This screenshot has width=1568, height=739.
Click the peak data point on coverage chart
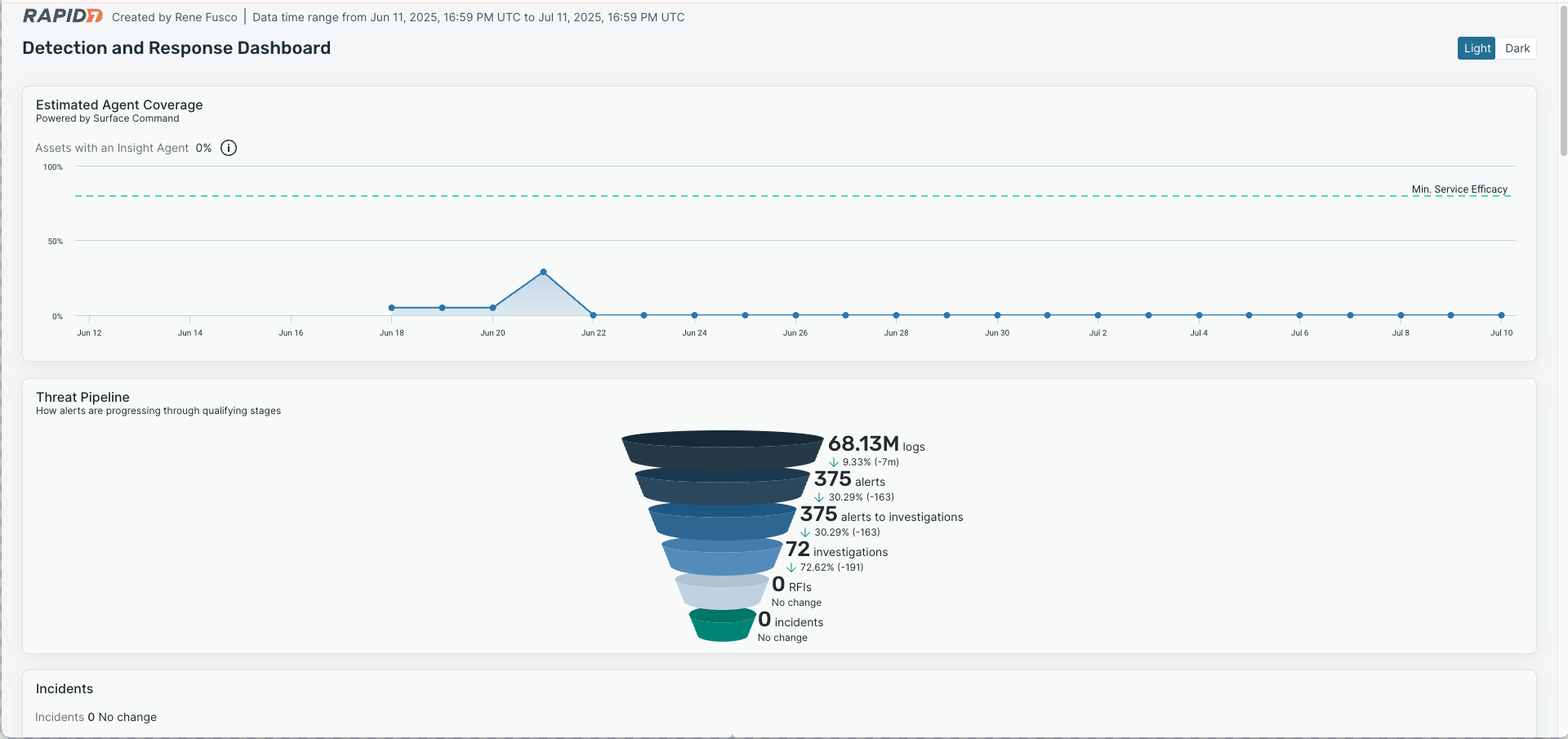tap(543, 272)
